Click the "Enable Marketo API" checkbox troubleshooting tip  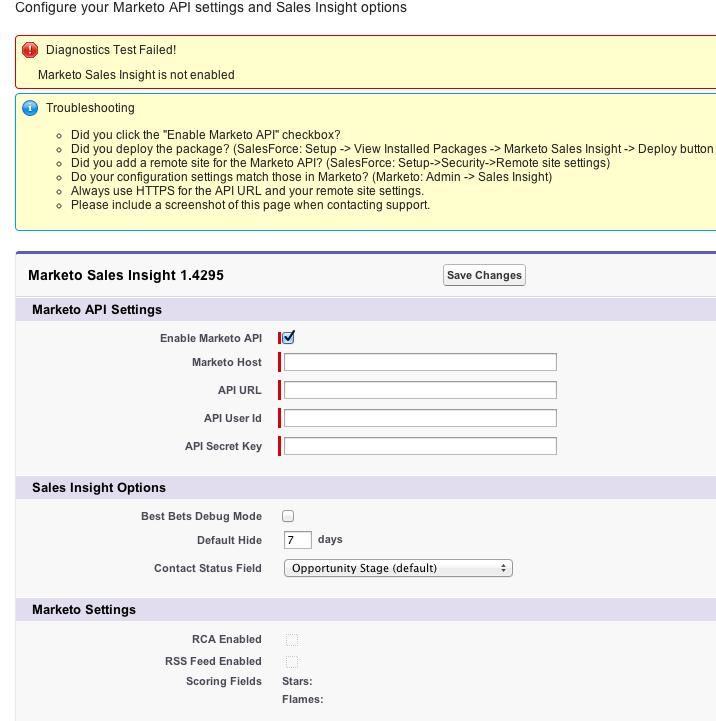tap(206, 135)
